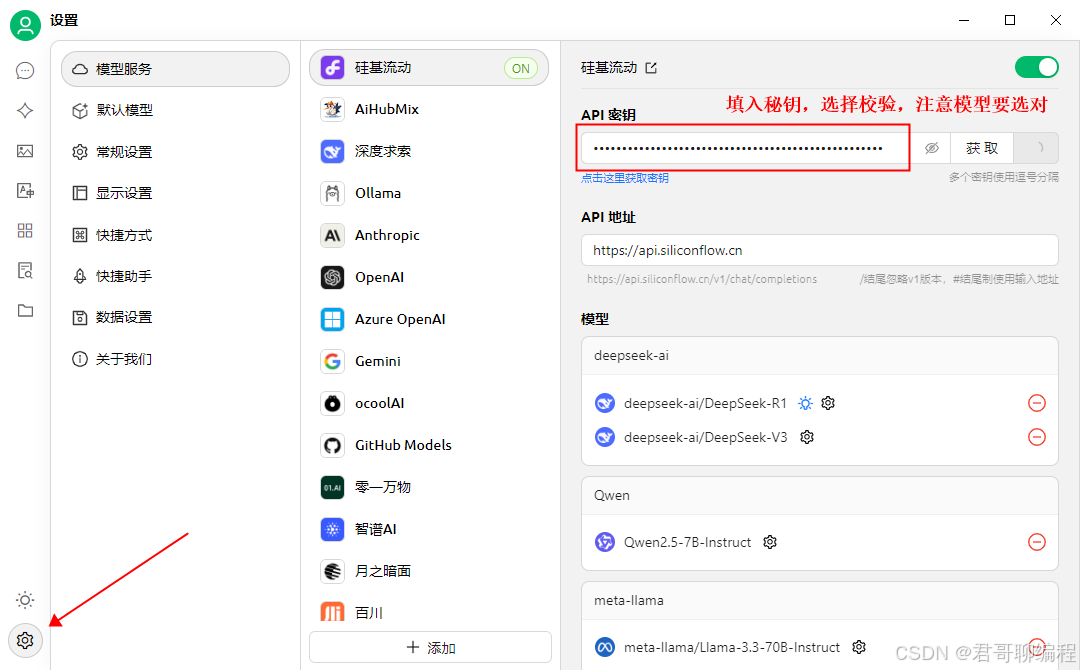Close the settings window
The width and height of the screenshot is (1080, 670).
(x=1055, y=20)
